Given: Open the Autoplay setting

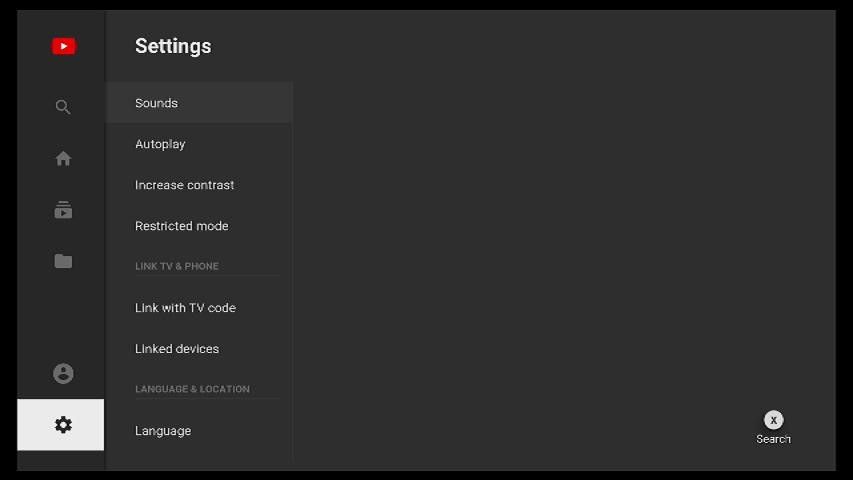Looking at the screenshot, I should click(x=160, y=144).
